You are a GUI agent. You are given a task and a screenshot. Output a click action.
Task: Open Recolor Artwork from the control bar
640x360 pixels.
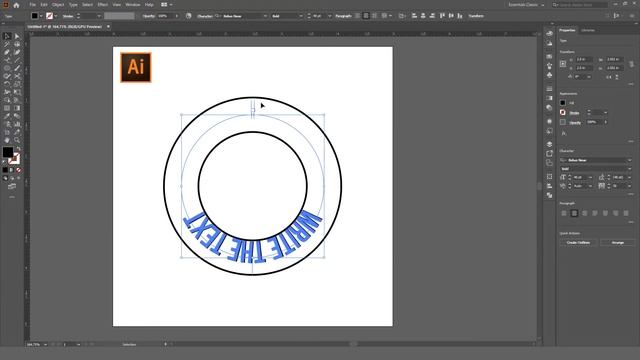[189, 16]
